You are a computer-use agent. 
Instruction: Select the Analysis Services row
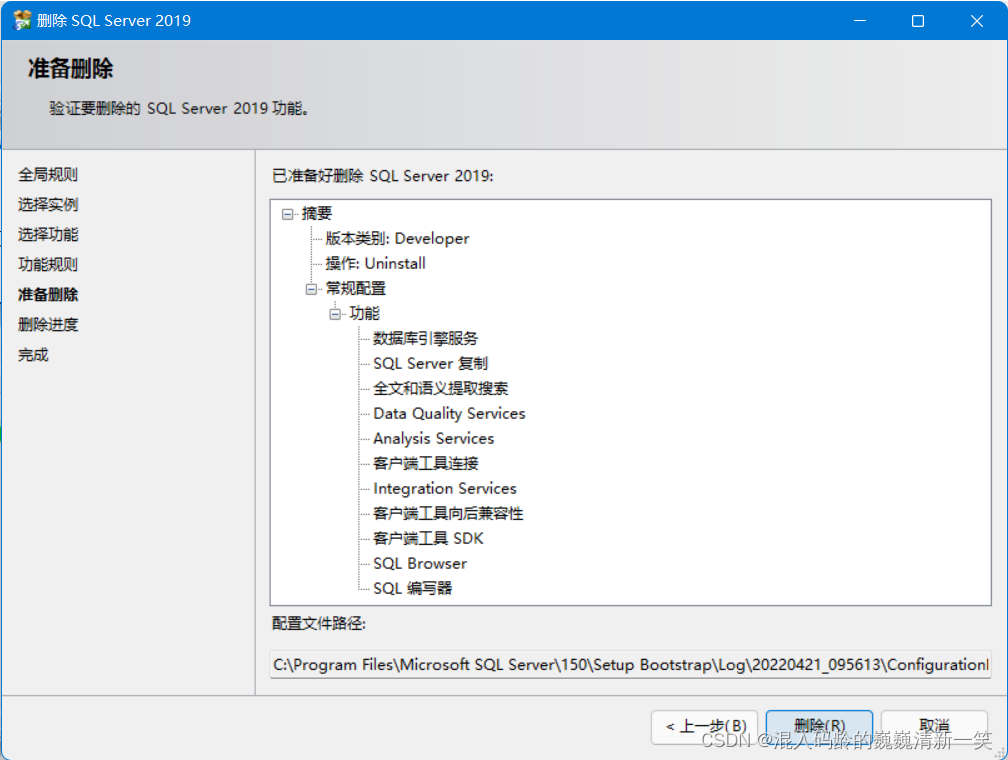pos(434,439)
